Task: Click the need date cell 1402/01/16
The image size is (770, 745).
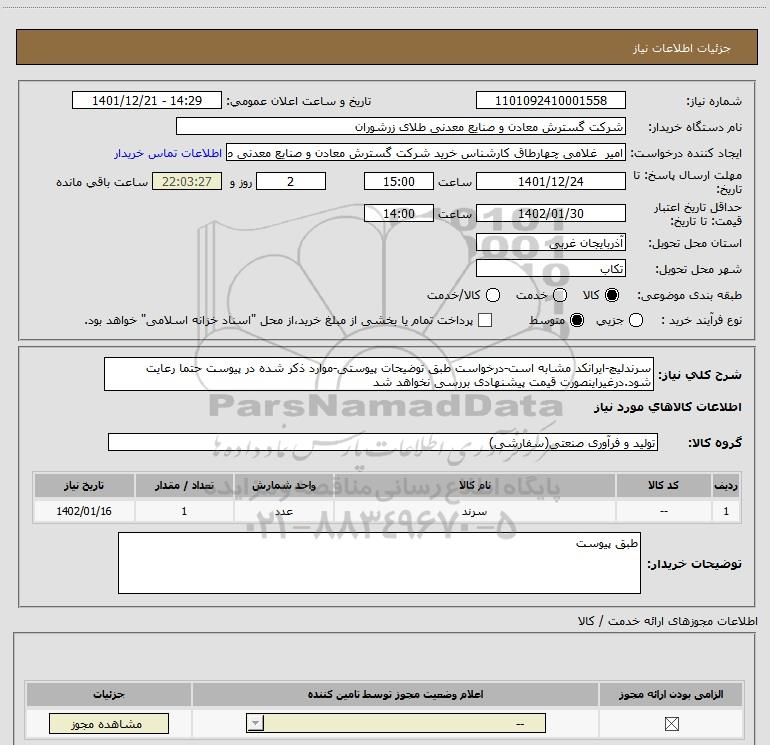Action: point(84,511)
